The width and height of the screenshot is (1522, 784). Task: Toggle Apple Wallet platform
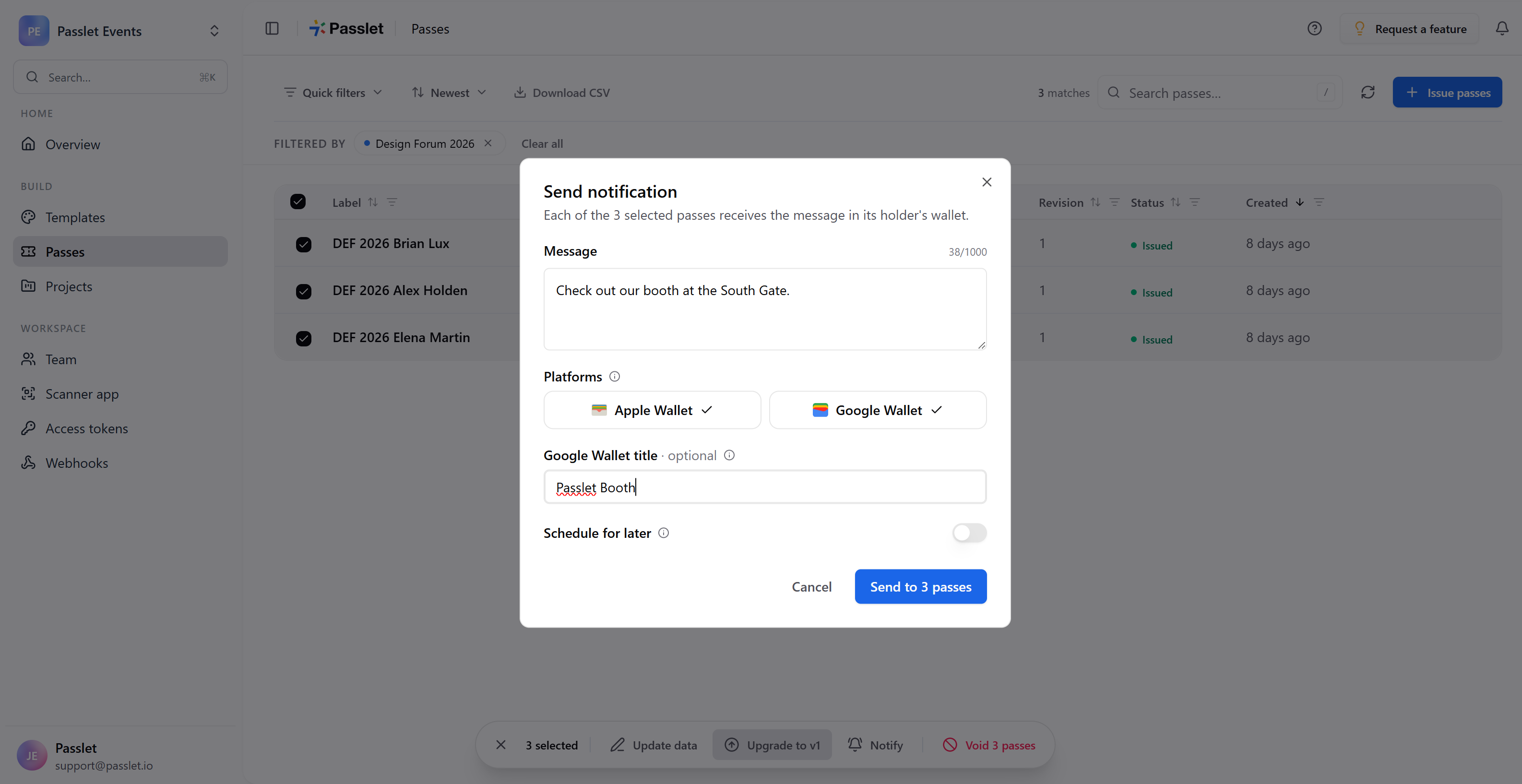pos(652,410)
